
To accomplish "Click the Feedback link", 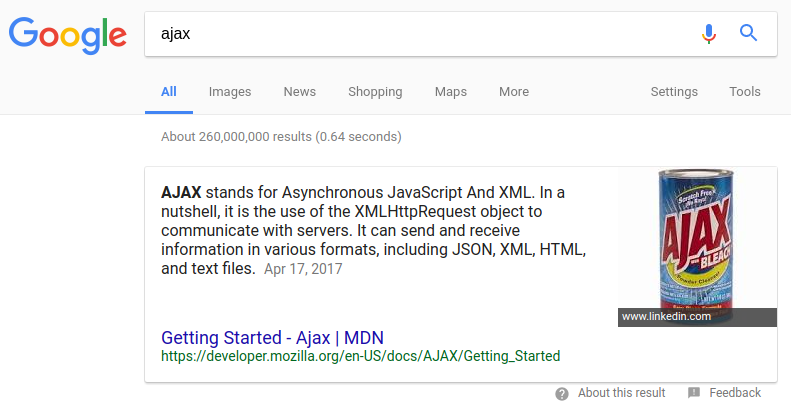I will point(735,393).
